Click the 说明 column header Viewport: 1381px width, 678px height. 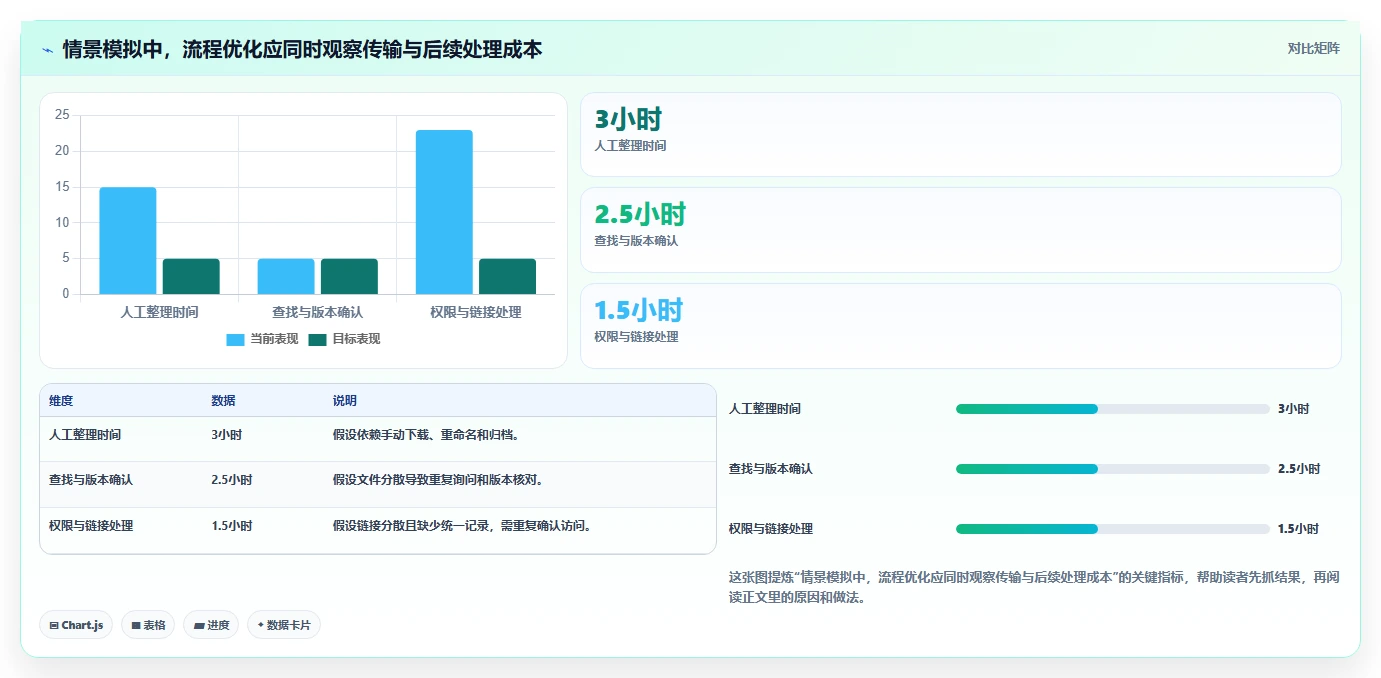[x=345, y=401]
